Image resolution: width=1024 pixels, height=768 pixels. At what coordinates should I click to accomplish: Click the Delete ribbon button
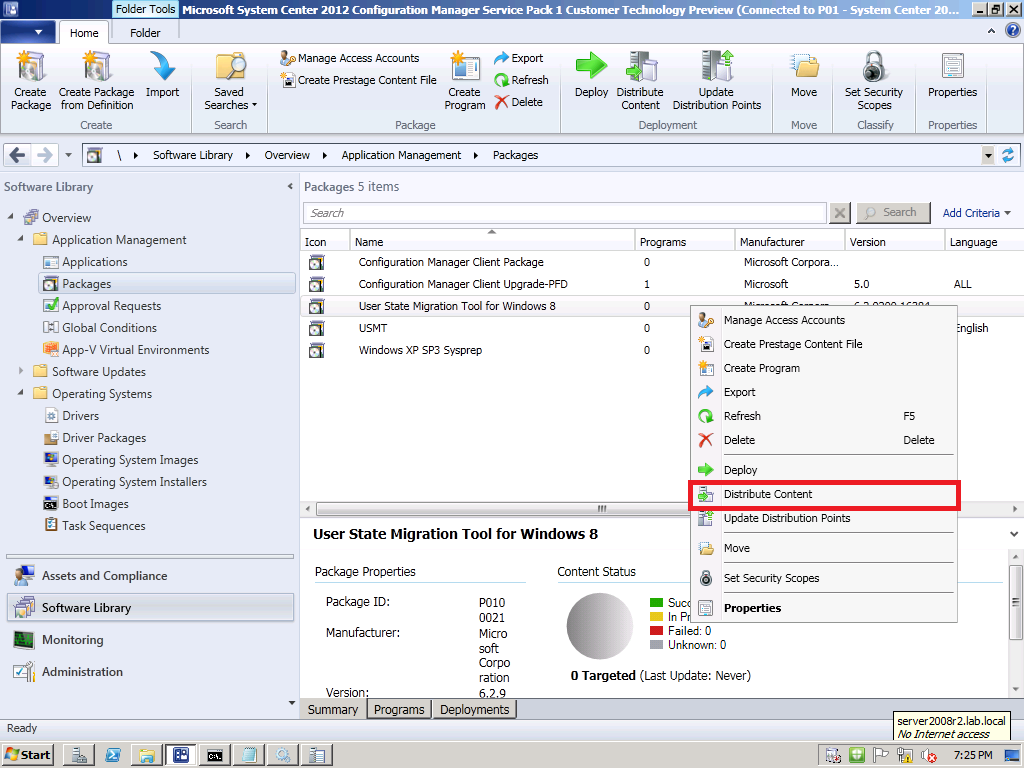pyautogui.click(x=519, y=102)
